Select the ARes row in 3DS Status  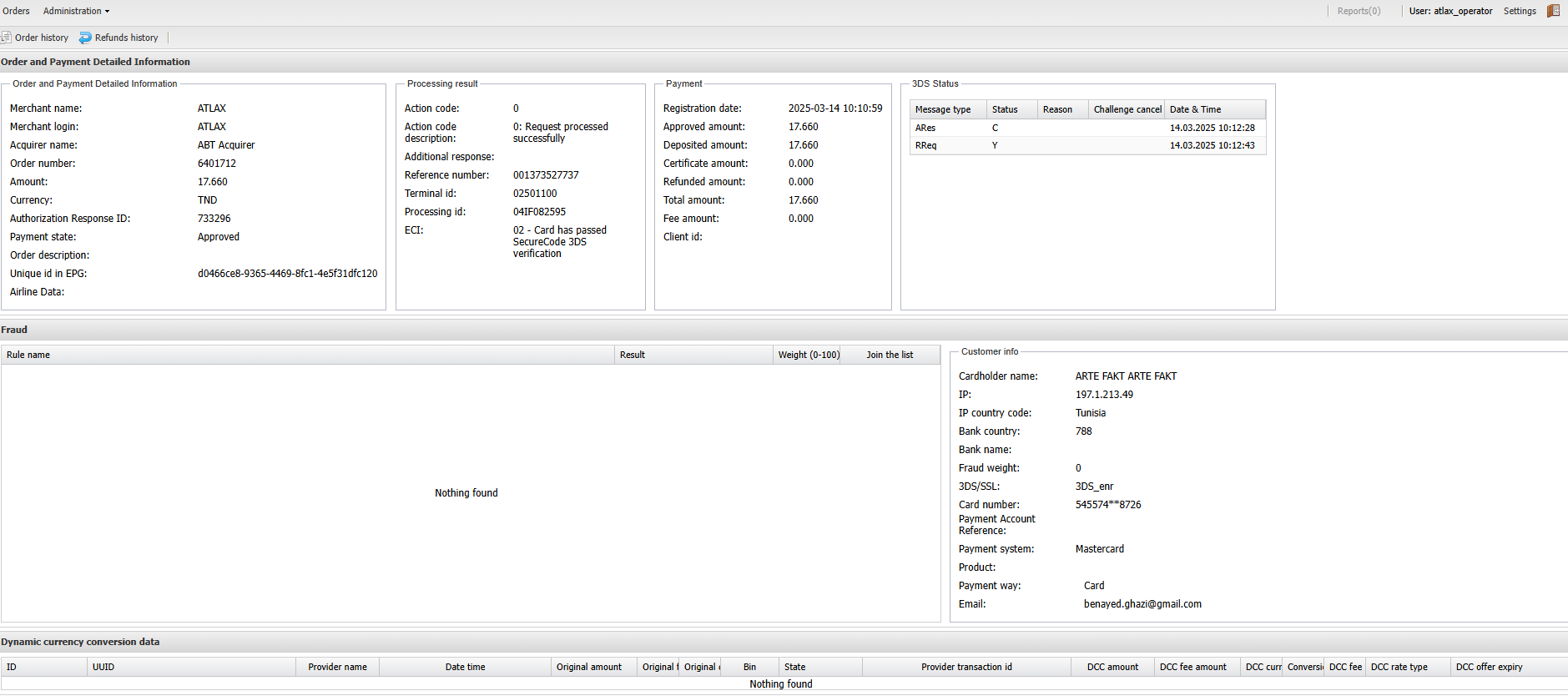tap(925, 128)
